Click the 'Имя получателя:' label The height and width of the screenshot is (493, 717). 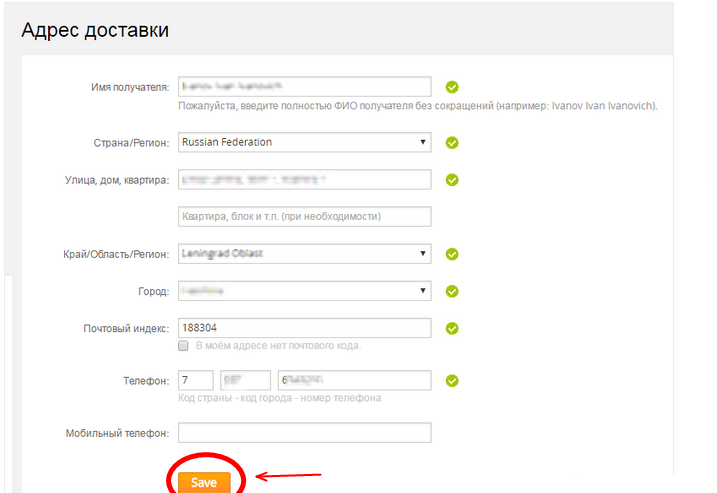[x=130, y=87]
